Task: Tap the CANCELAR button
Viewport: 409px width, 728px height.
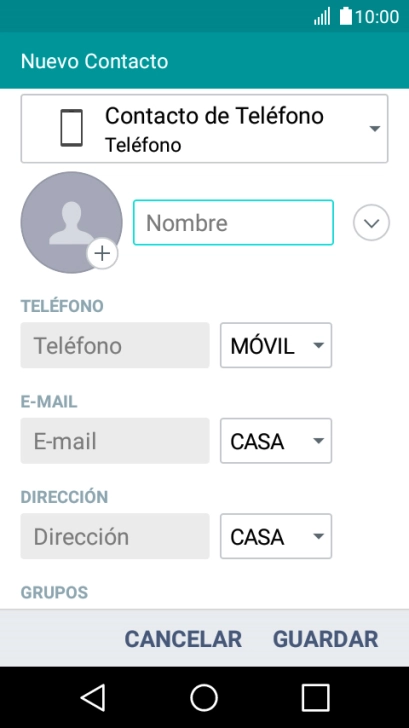Action: (x=183, y=639)
